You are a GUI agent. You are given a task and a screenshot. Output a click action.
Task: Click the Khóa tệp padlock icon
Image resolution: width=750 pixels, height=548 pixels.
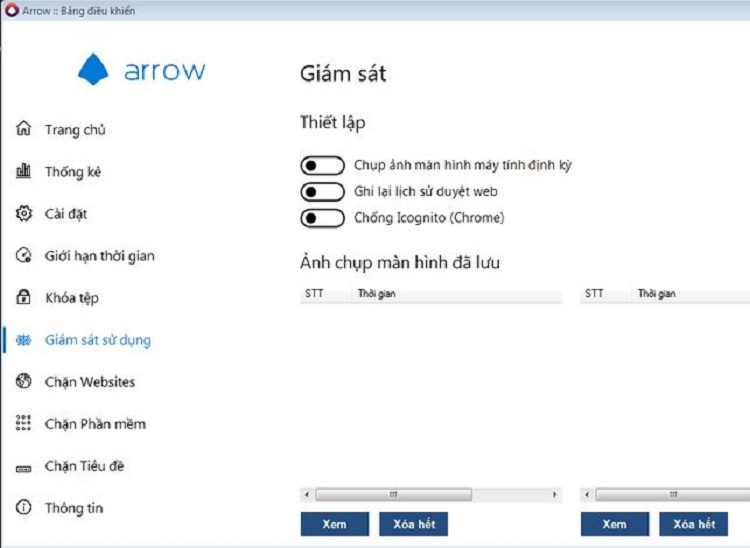pos(23,297)
